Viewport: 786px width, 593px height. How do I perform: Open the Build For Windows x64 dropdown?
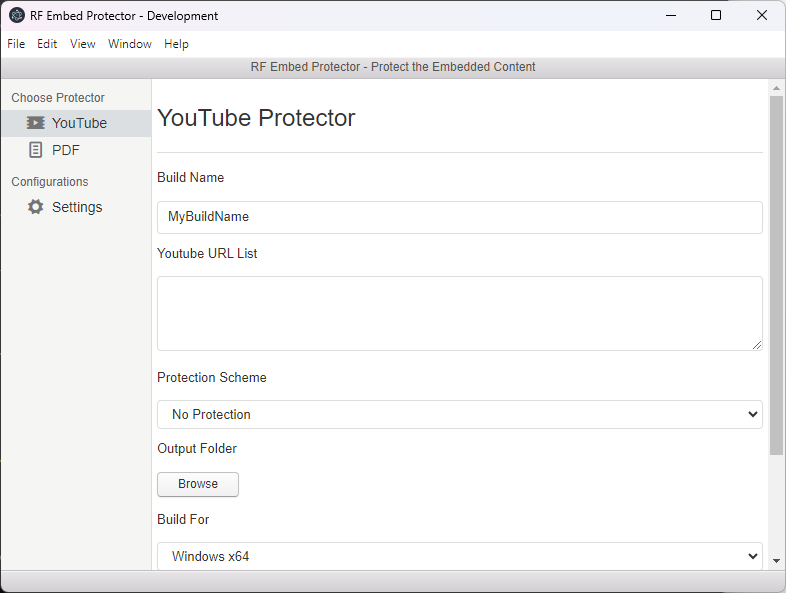(460, 556)
